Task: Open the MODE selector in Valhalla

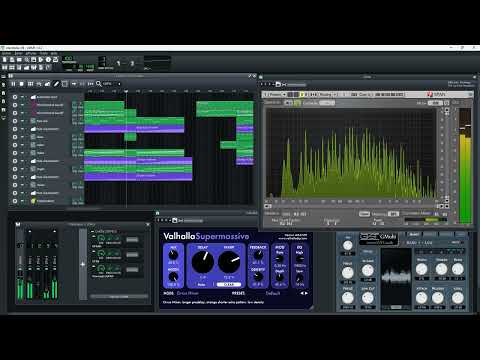Action: point(187,293)
